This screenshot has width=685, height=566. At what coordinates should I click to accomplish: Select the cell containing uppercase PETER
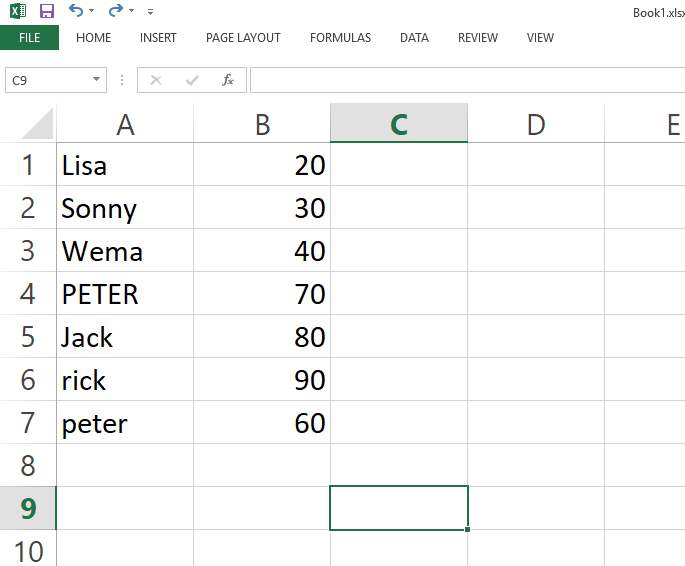pyautogui.click(x=125, y=293)
